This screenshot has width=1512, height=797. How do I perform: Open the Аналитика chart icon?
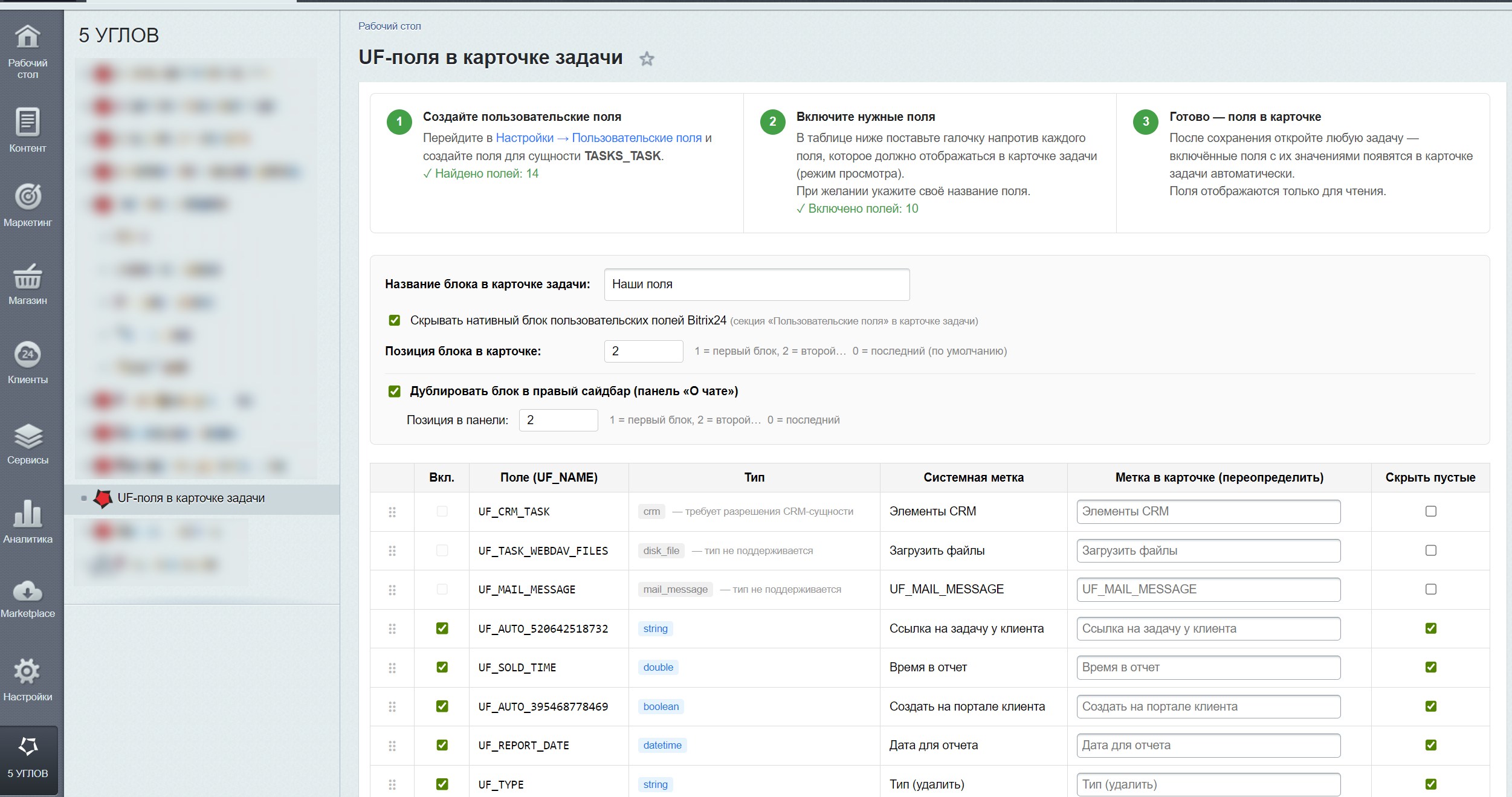[28, 513]
